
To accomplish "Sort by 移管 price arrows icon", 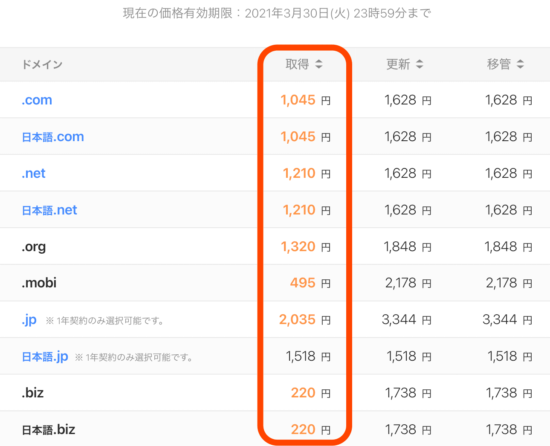I will click(520, 64).
